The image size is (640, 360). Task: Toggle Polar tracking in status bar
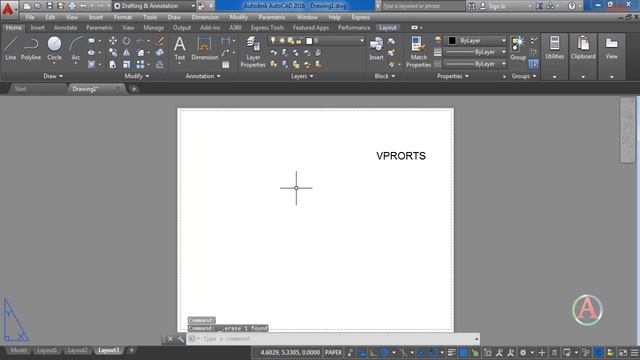[x=384, y=352]
